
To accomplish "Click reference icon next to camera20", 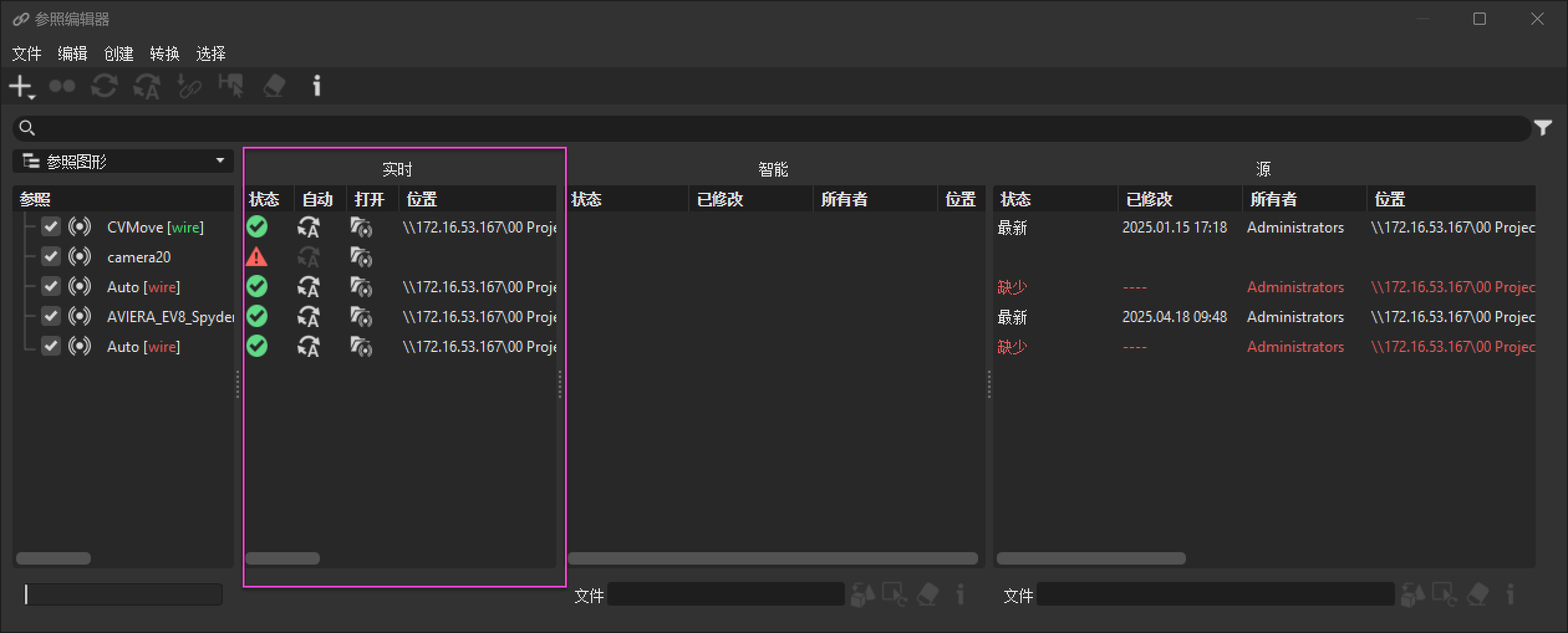I will [80, 256].
